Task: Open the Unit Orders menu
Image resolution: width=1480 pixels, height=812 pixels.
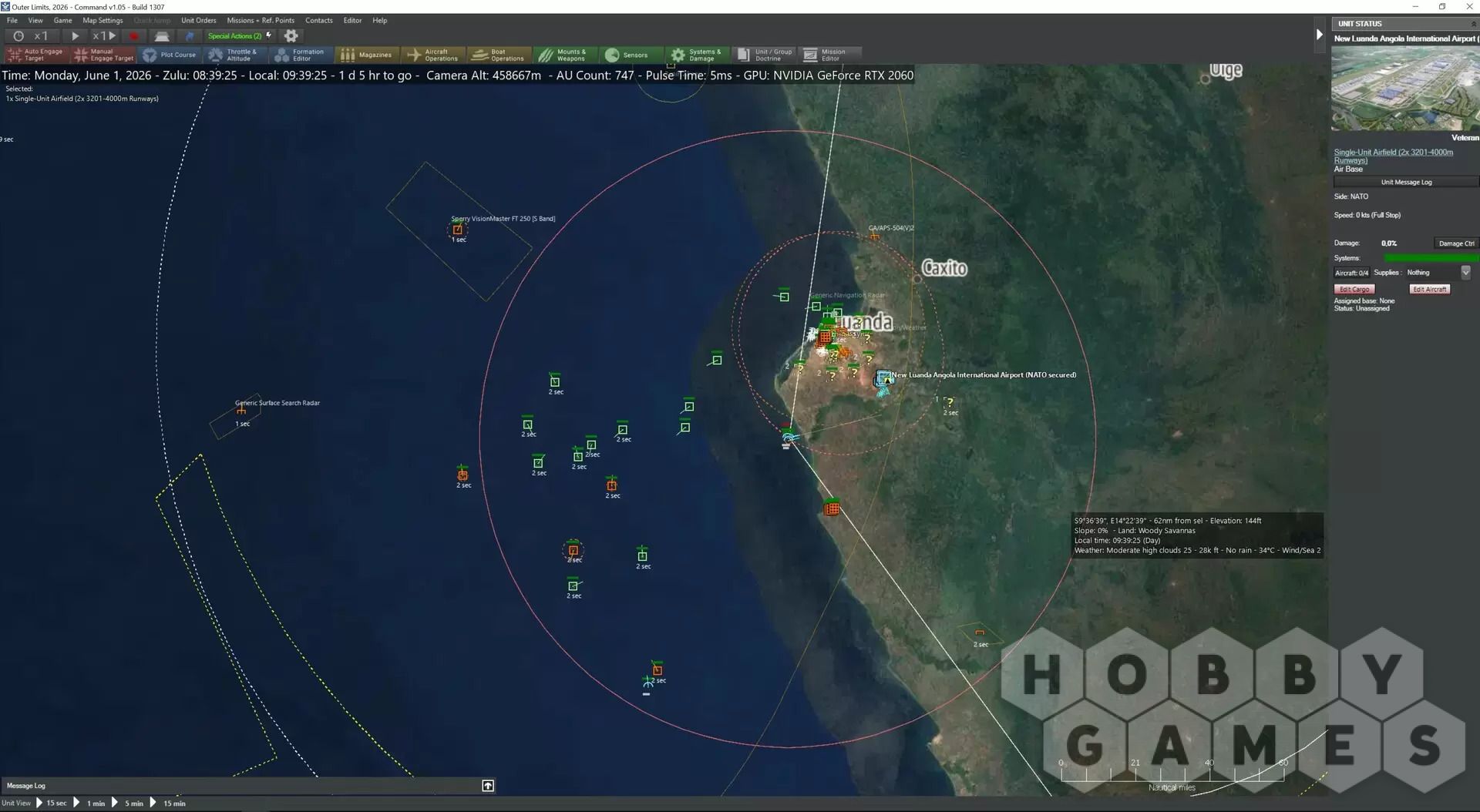Action: tap(199, 20)
